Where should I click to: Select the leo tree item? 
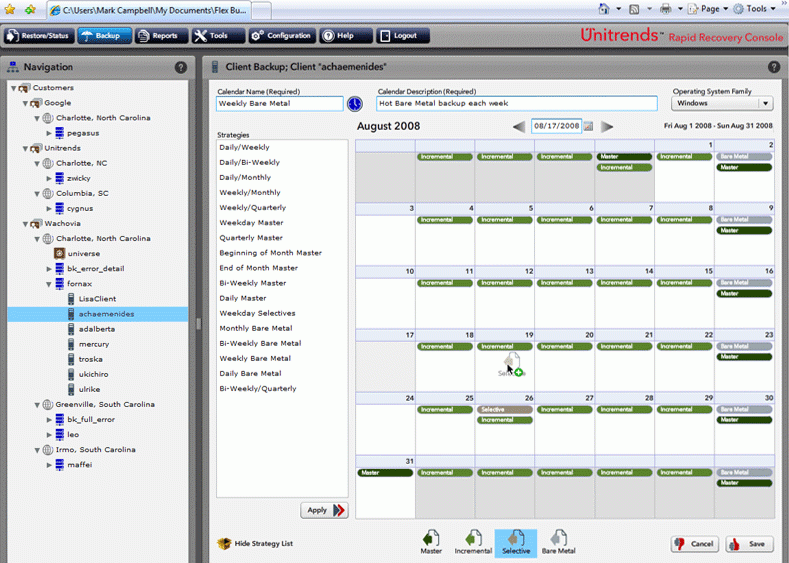[x=73, y=435]
